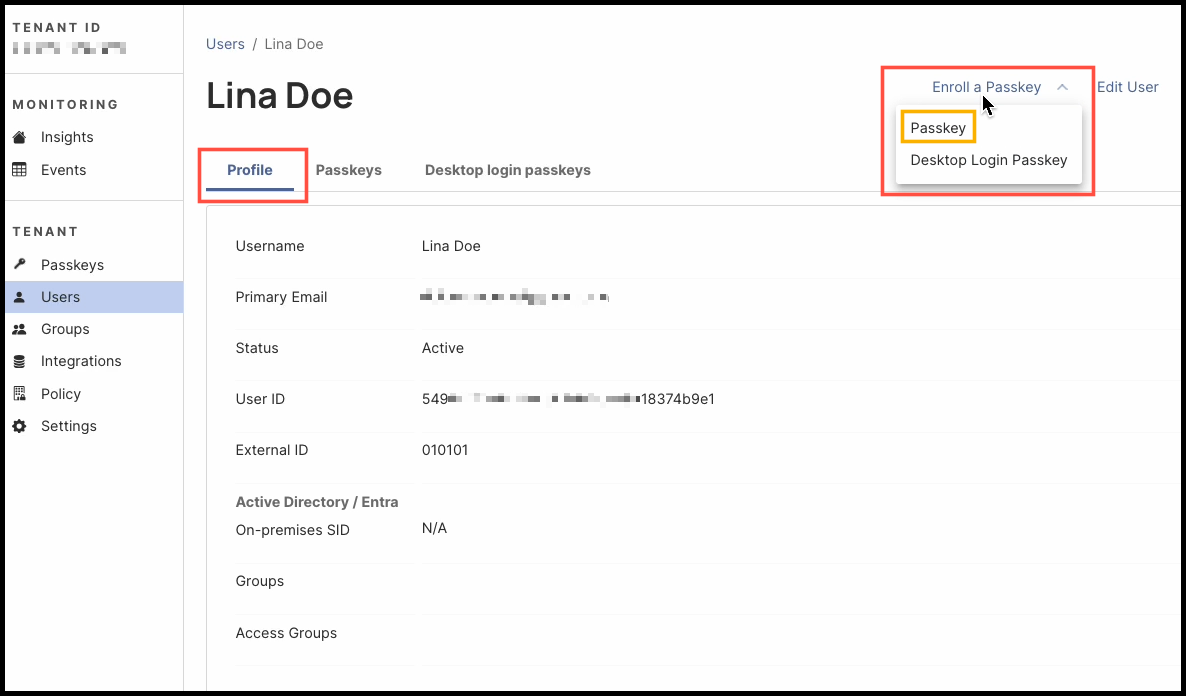Select Desktop Login Passkey menu option
This screenshot has width=1186, height=696.
[988, 160]
